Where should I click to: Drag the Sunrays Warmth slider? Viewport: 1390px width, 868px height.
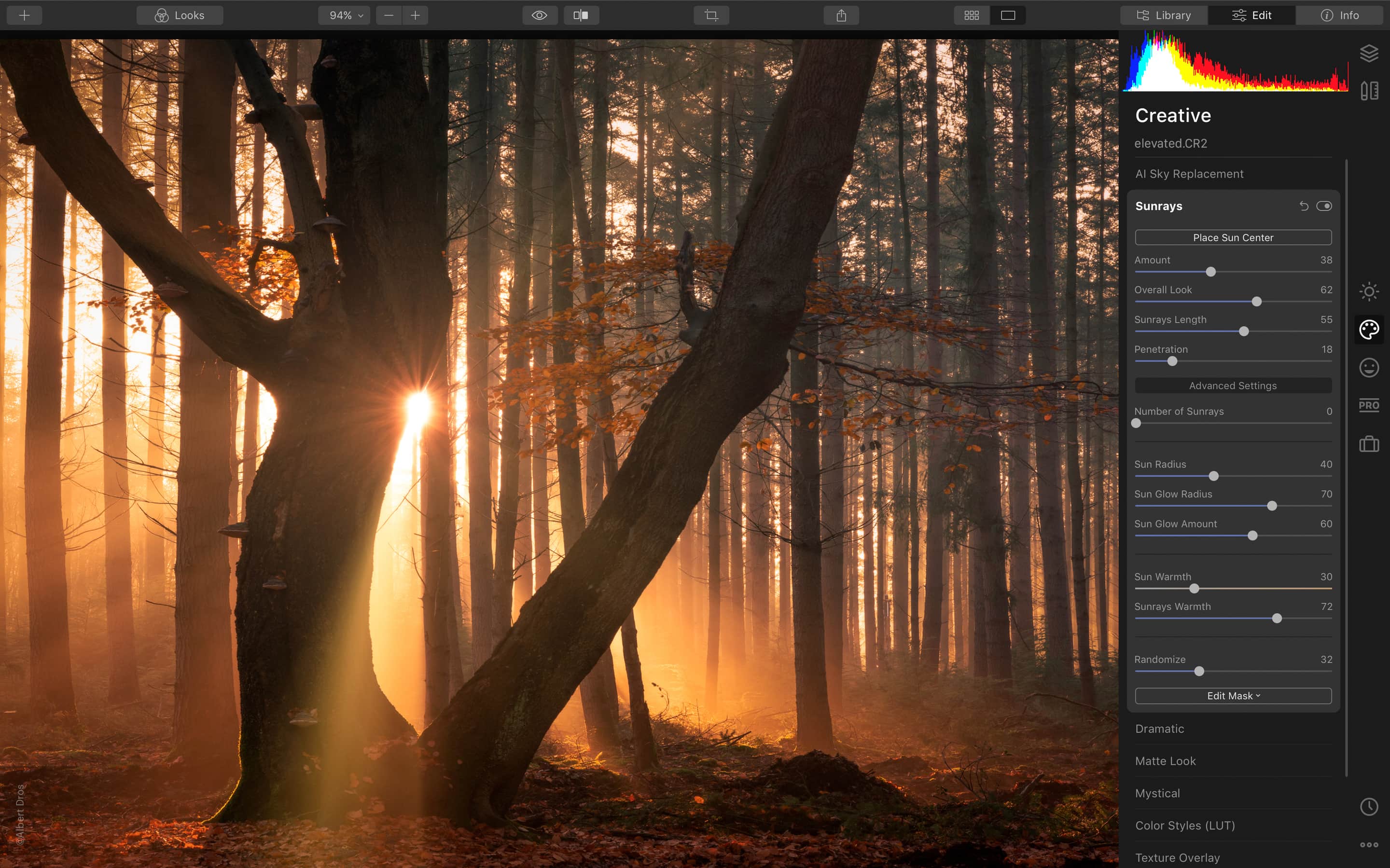tap(1277, 618)
